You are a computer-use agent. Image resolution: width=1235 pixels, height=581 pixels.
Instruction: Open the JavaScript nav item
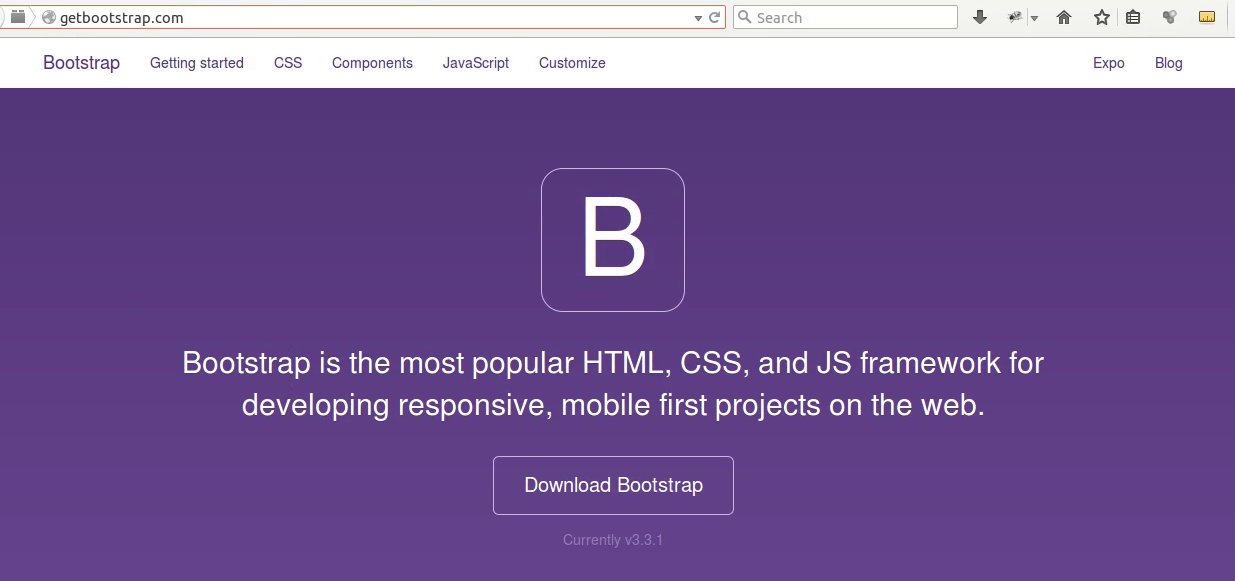pyautogui.click(x=476, y=63)
